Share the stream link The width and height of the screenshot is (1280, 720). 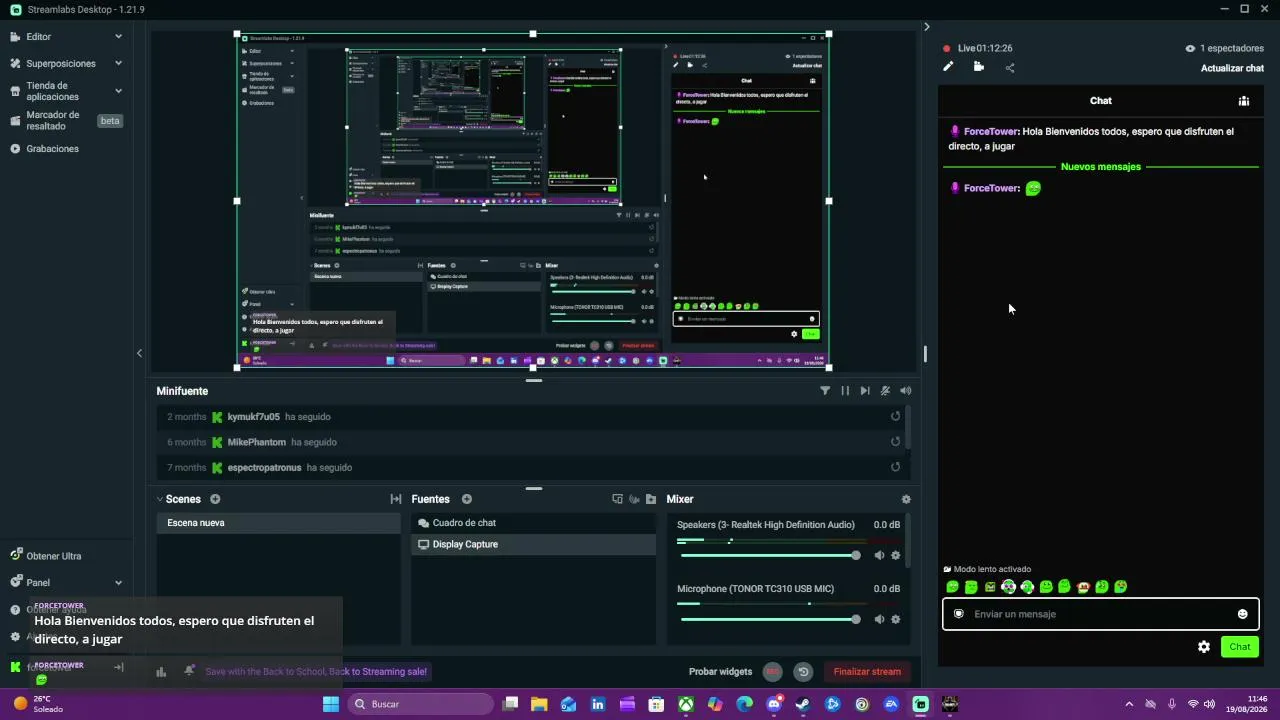tap(1010, 68)
